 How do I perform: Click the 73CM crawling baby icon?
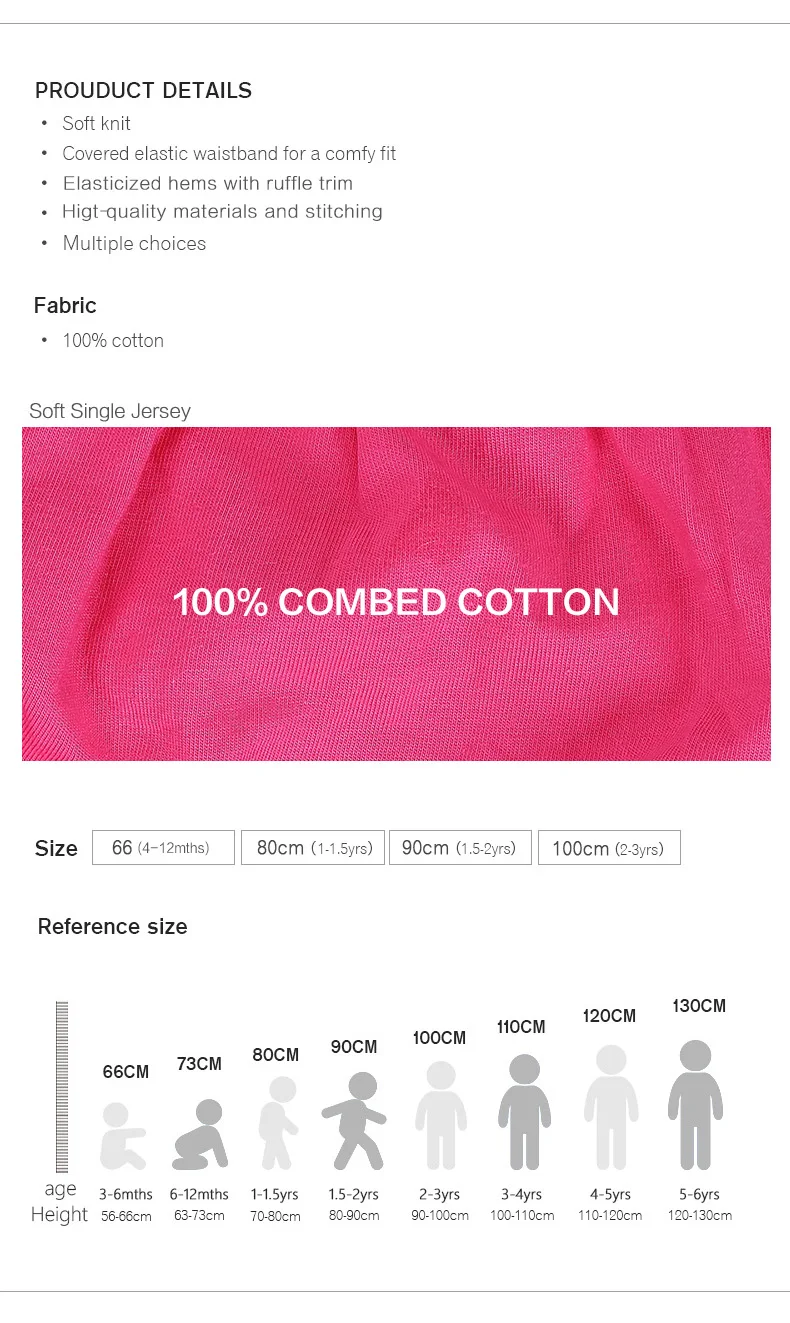click(x=200, y=1135)
